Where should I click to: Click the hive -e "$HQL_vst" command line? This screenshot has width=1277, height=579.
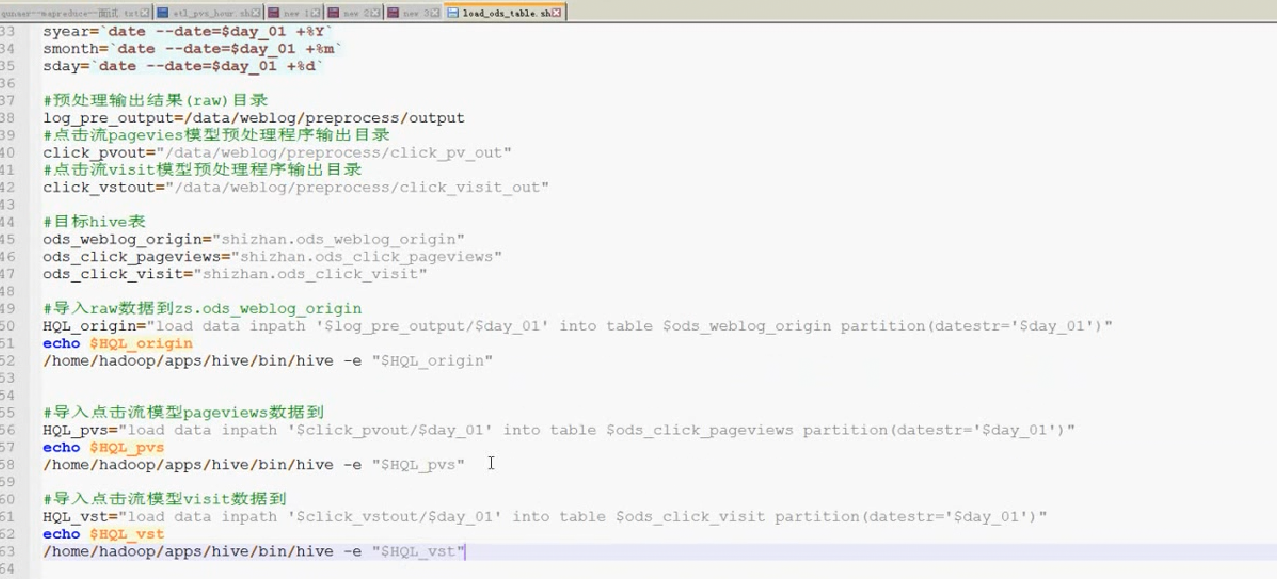(254, 551)
